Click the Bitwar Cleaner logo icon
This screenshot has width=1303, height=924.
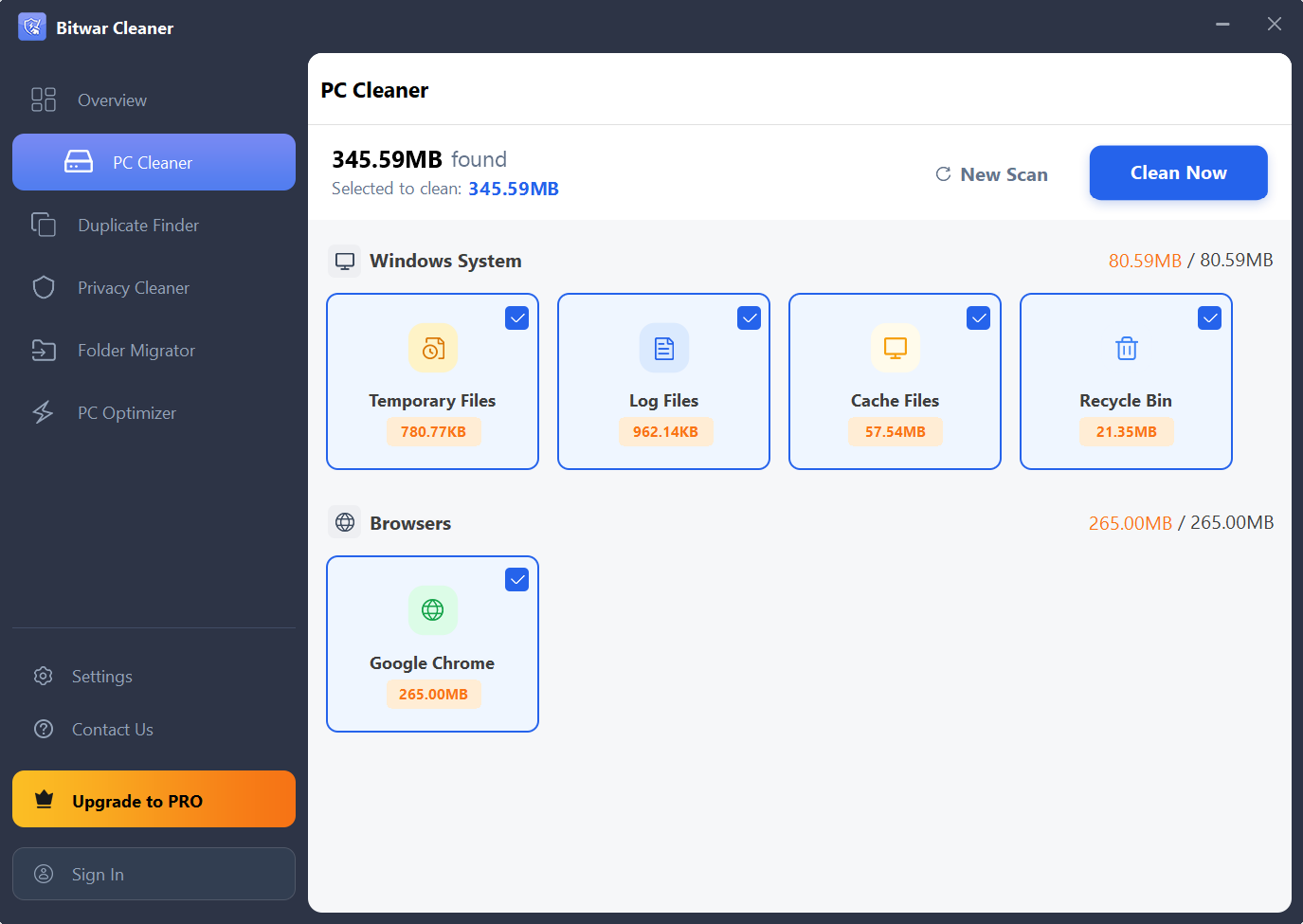32,27
